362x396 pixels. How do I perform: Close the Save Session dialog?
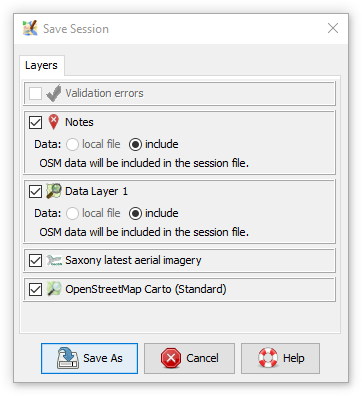click(333, 28)
